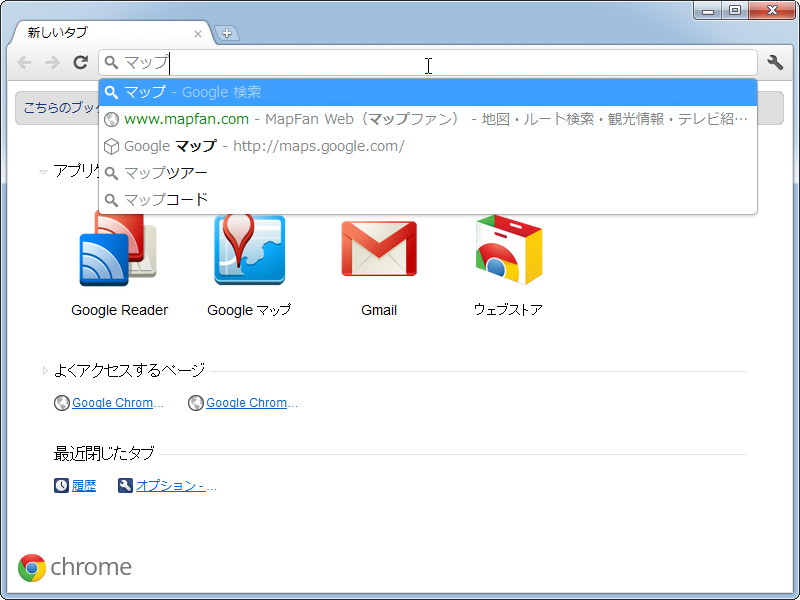Screen dimensions: 800x600
Task: Click the forward navigation arrow
Action: pyautogui.click(x=52, y=62)
